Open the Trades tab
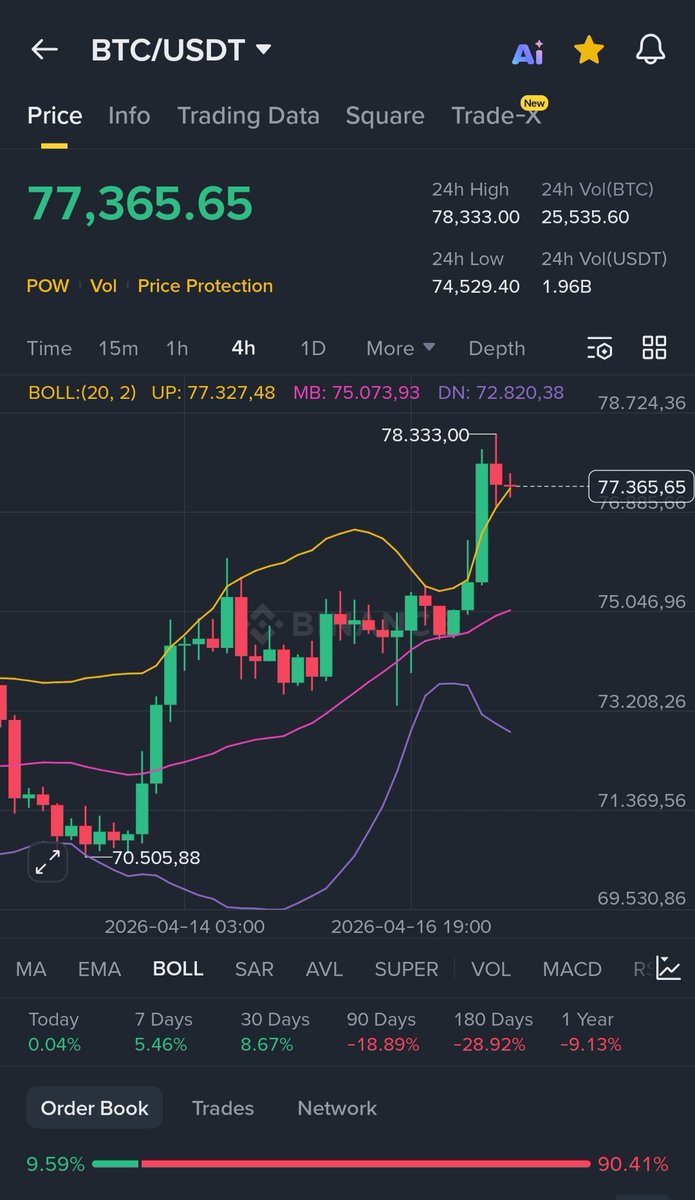 (223, 1108)
